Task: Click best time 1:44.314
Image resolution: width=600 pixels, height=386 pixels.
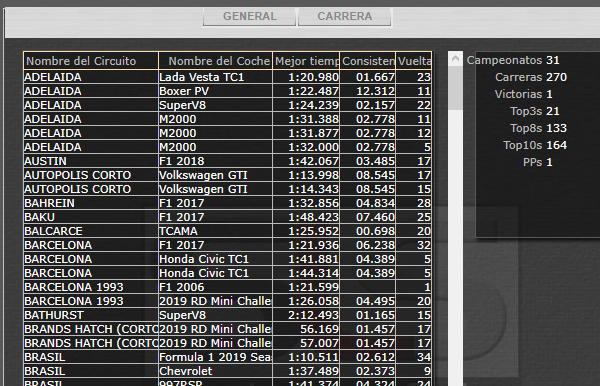Action: coord(306,273)
